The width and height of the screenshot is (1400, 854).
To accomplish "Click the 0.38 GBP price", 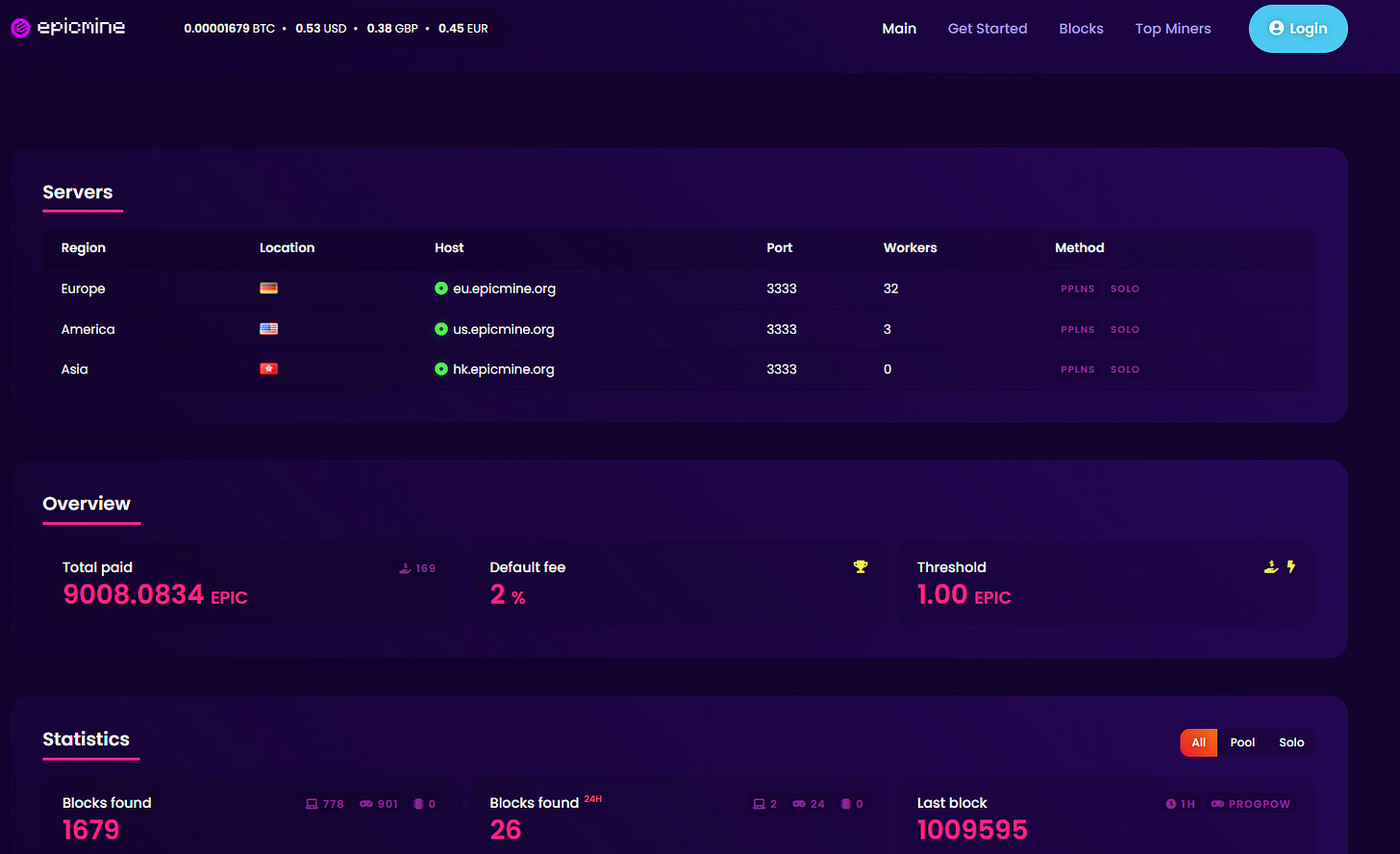I will (x=392, y=29).
